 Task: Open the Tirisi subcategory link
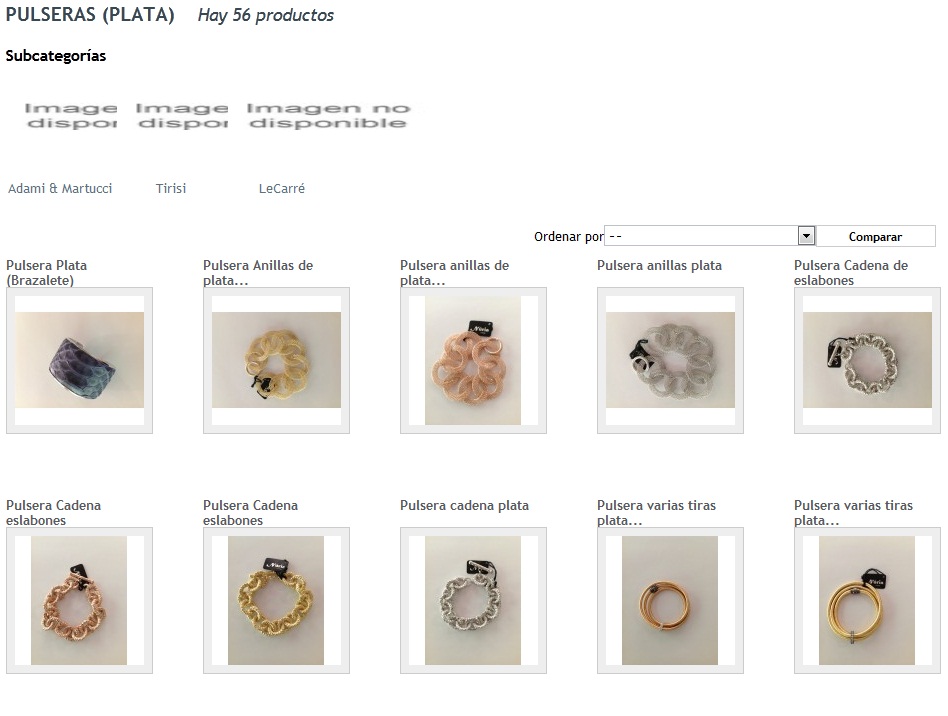point(170,189)
